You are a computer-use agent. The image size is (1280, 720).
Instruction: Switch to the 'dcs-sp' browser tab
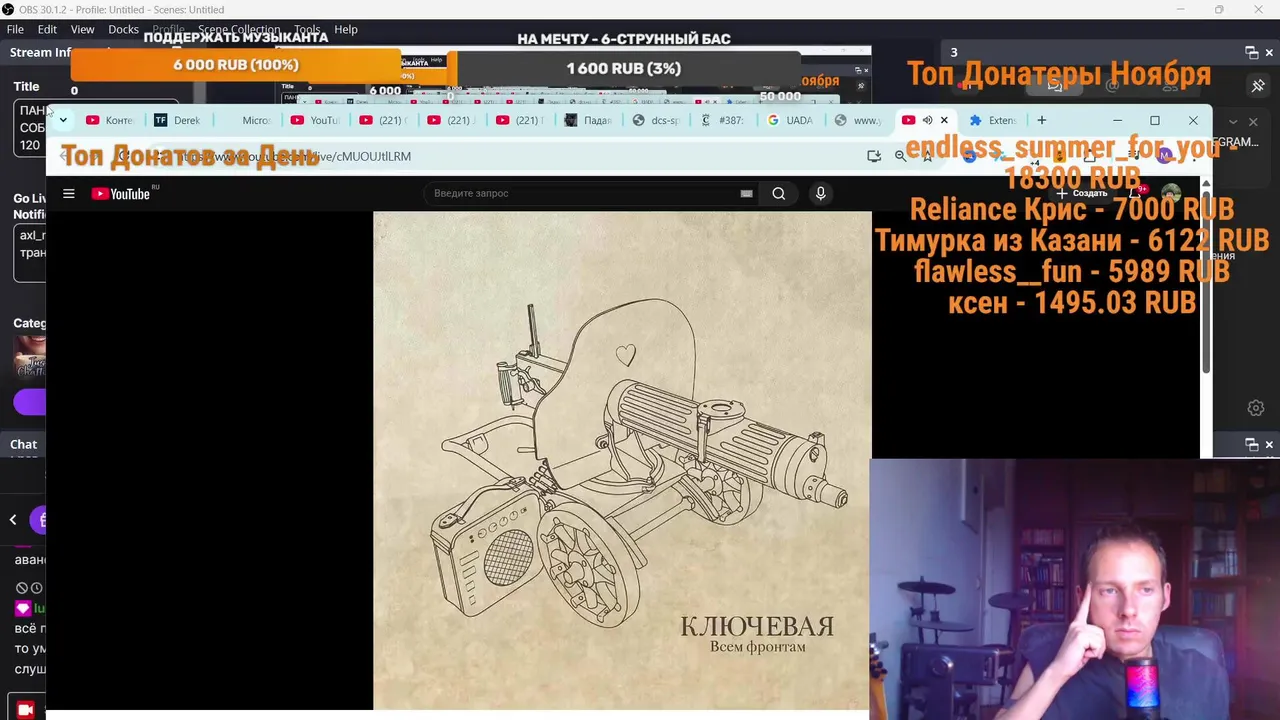point(655,120)
